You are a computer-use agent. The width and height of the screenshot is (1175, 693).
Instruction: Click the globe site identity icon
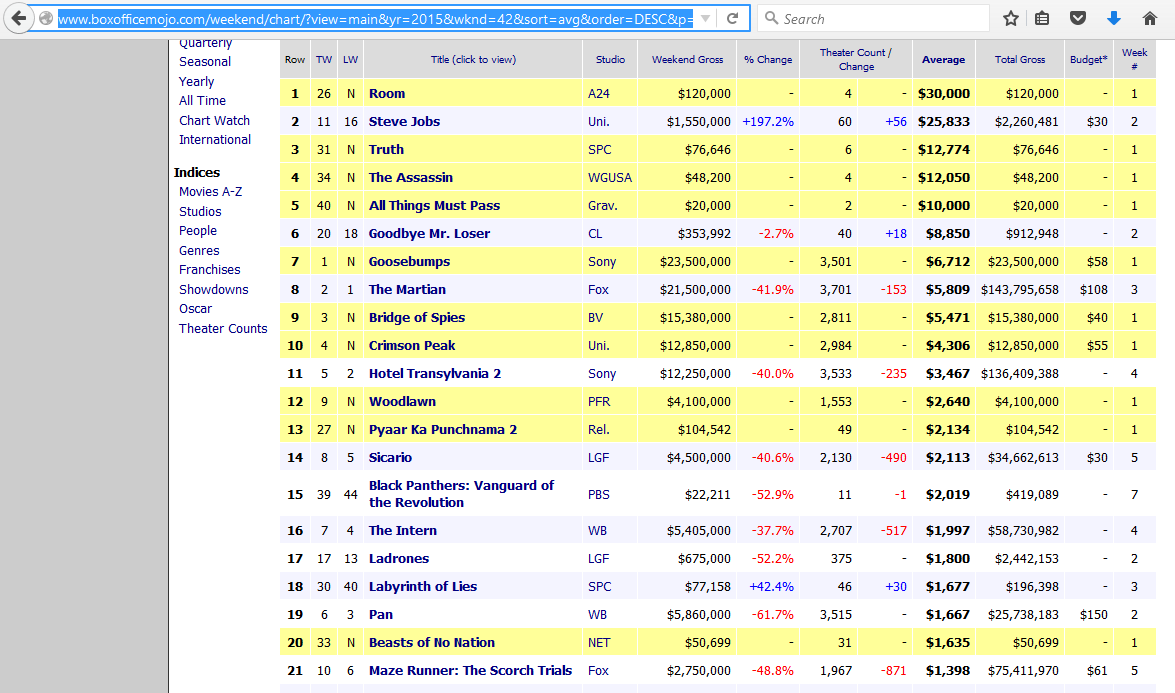pyautogui.click(x=46, y=18)
